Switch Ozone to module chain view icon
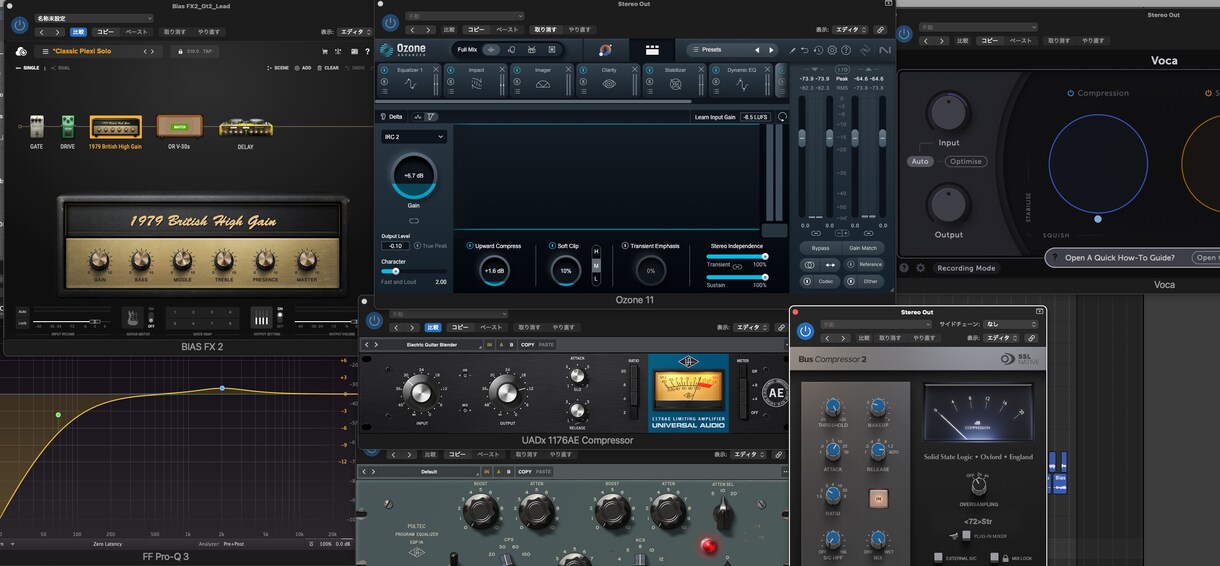Viewport: 1220px width, 566px height. (652, 49)
